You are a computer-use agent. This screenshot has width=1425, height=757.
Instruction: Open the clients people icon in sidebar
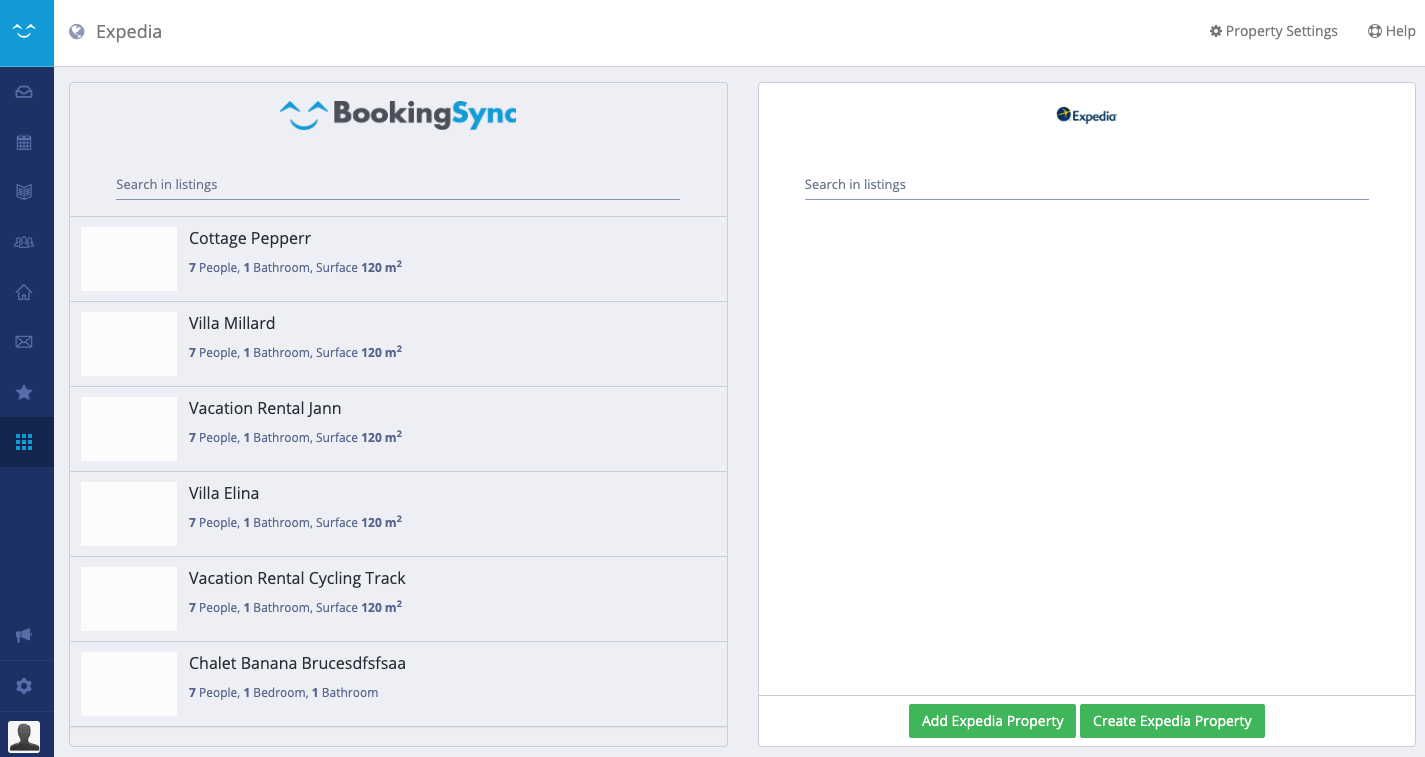point(24,242)
